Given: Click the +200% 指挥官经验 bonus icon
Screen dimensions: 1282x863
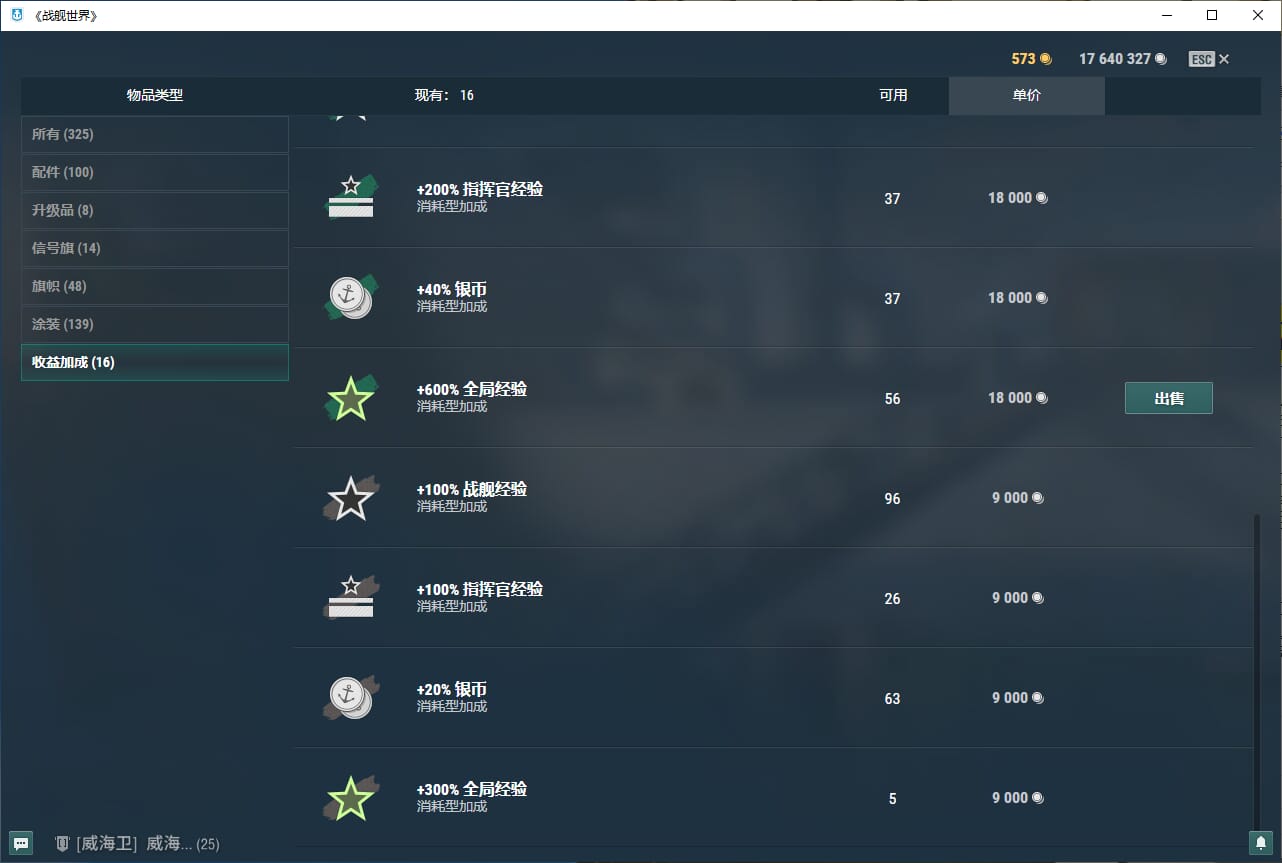Looking at the screenshot, I should tap(350, 197).
